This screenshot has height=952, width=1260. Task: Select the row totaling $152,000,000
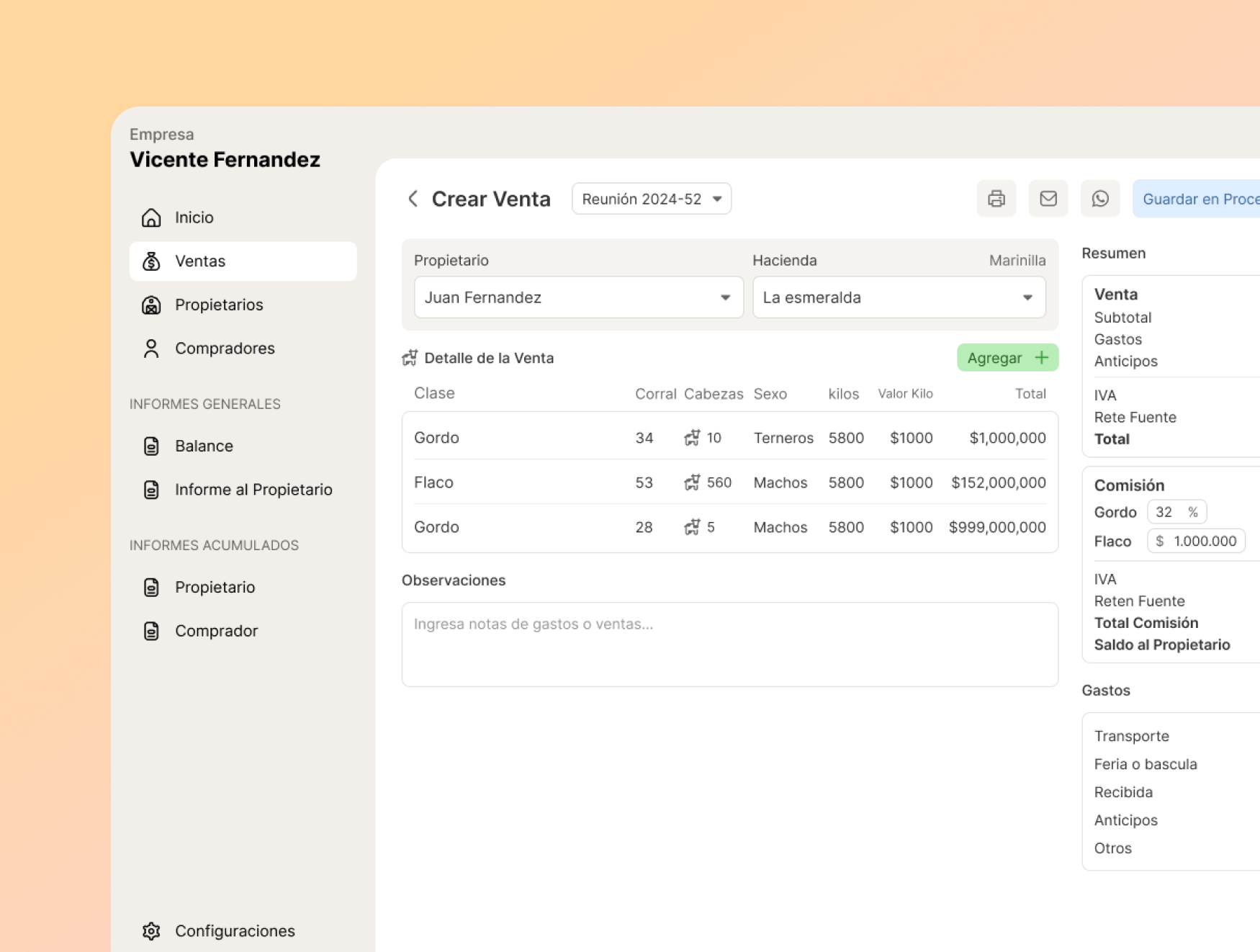pyautogui.click(x=730, y=482)
